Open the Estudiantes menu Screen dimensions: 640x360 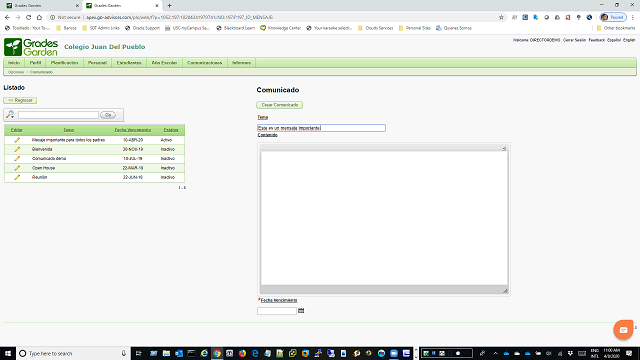click(x=129, y=63)
